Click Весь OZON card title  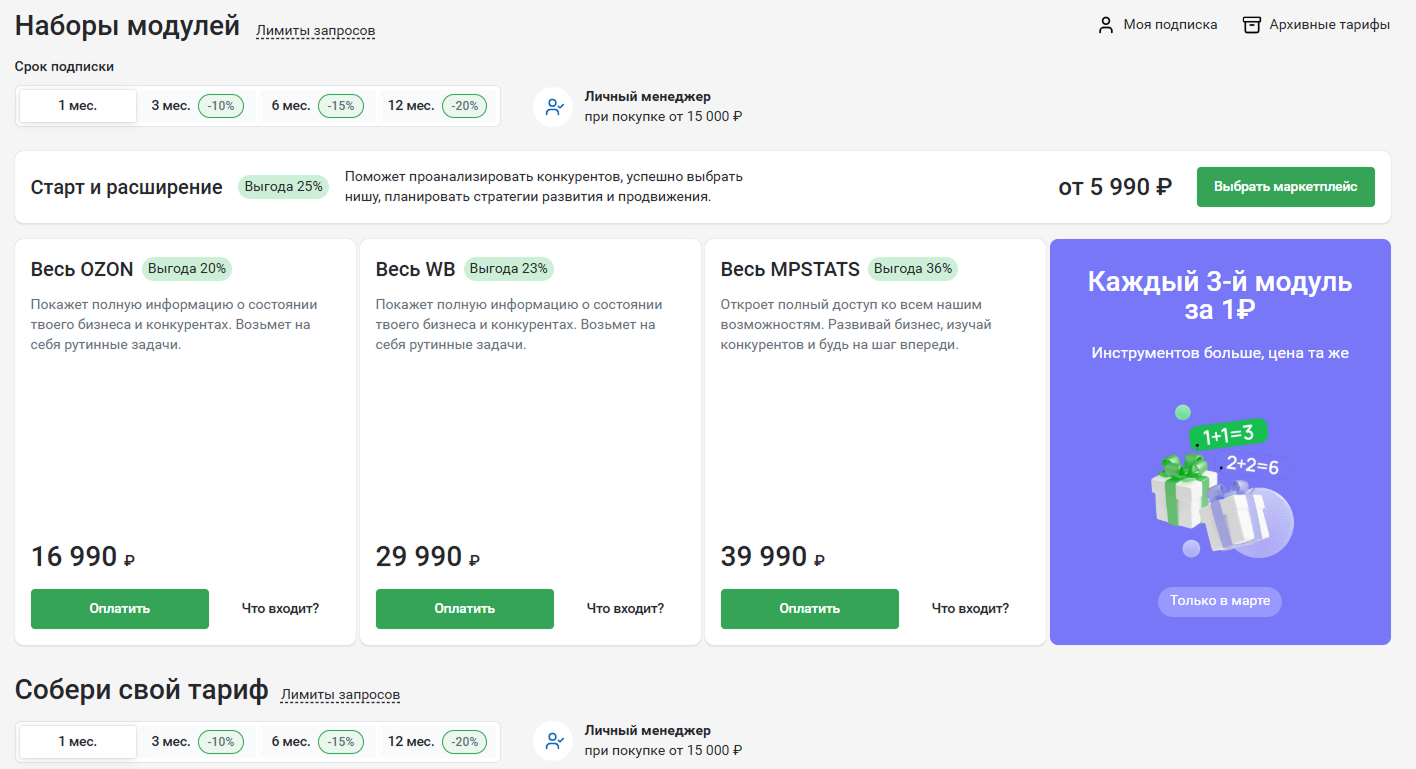[x=82, y=269]
